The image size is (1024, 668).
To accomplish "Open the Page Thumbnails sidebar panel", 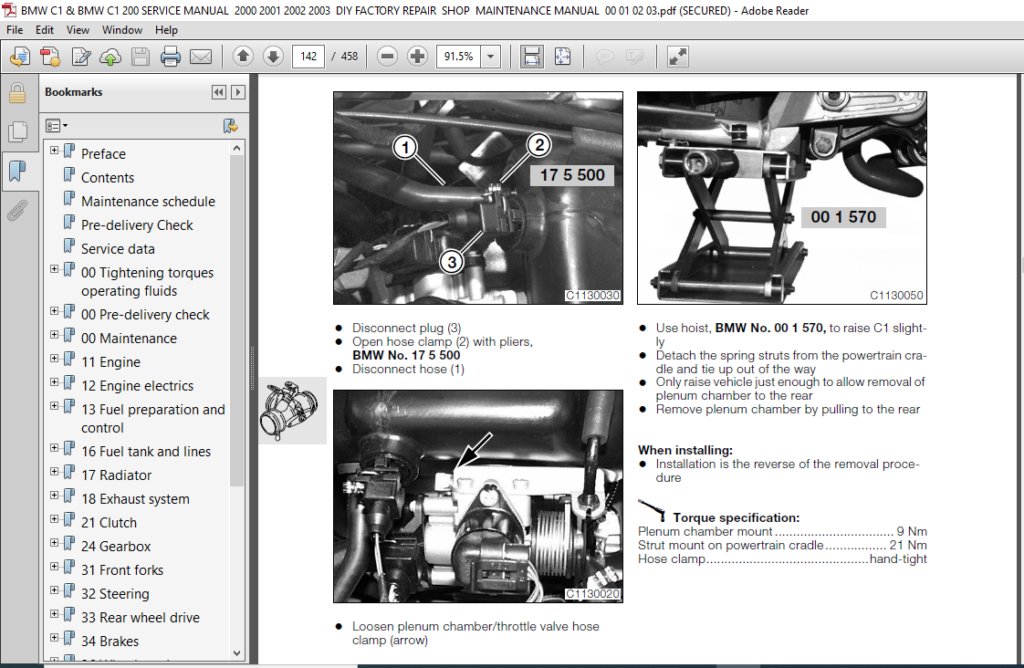I will (18, 133).
